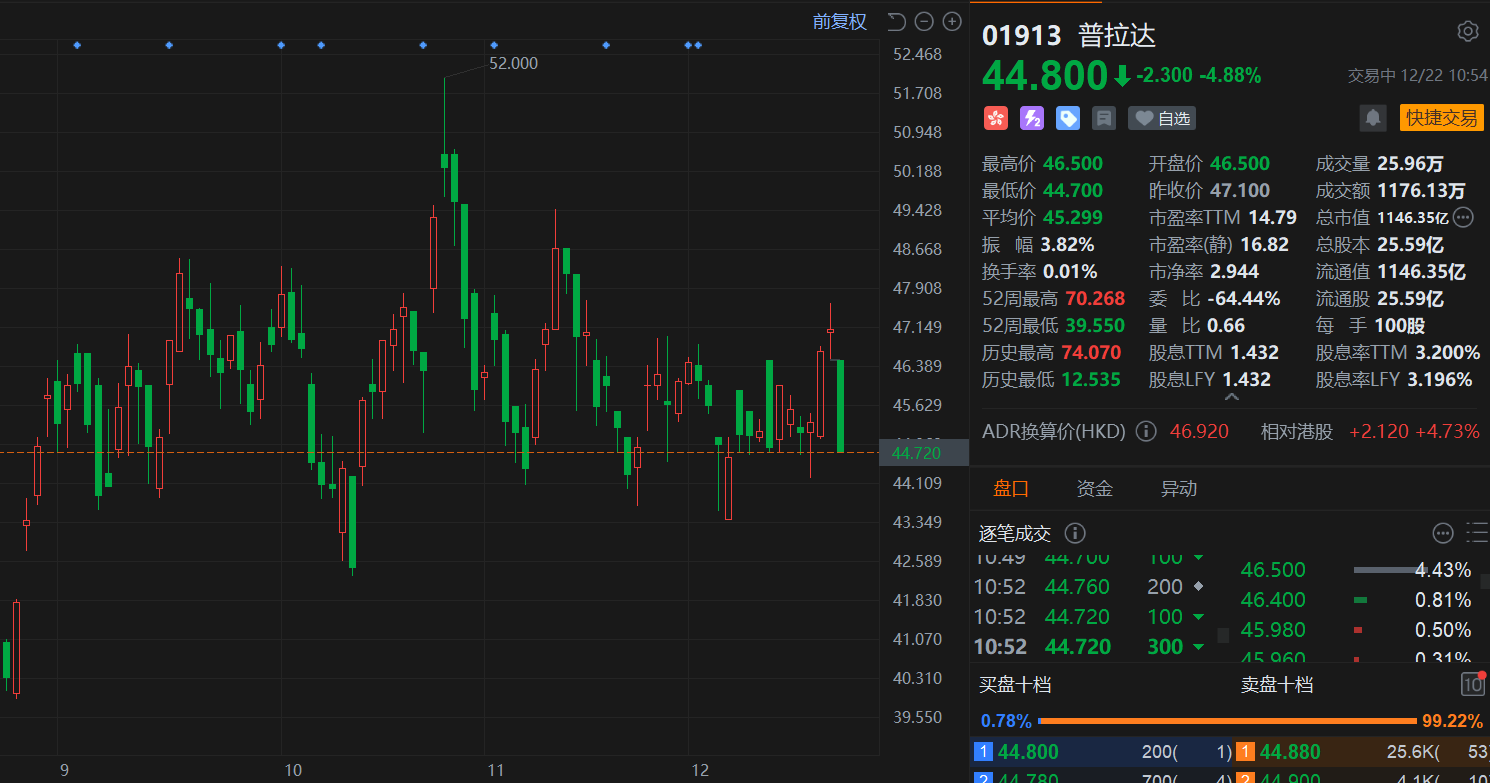1490x783 pixels.
Task: Open the 前复权 price adjustment dropdown
Action: pyautogui.click(x=840, y=21)
